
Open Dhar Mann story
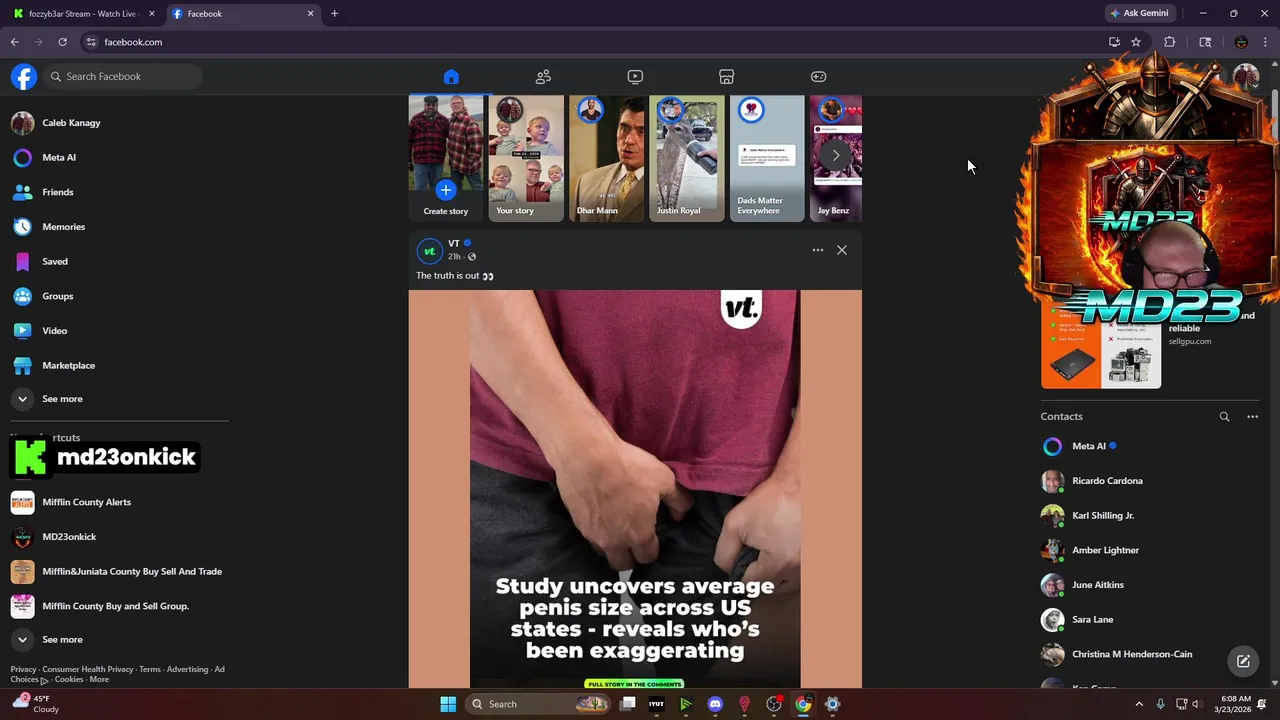pos(607,158)
